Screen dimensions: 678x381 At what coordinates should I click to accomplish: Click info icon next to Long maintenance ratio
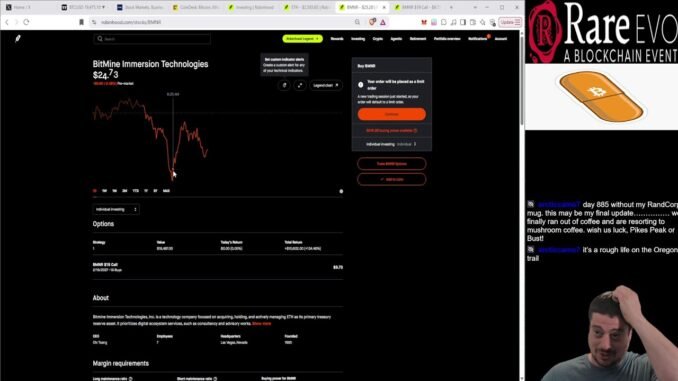(131, 379)
